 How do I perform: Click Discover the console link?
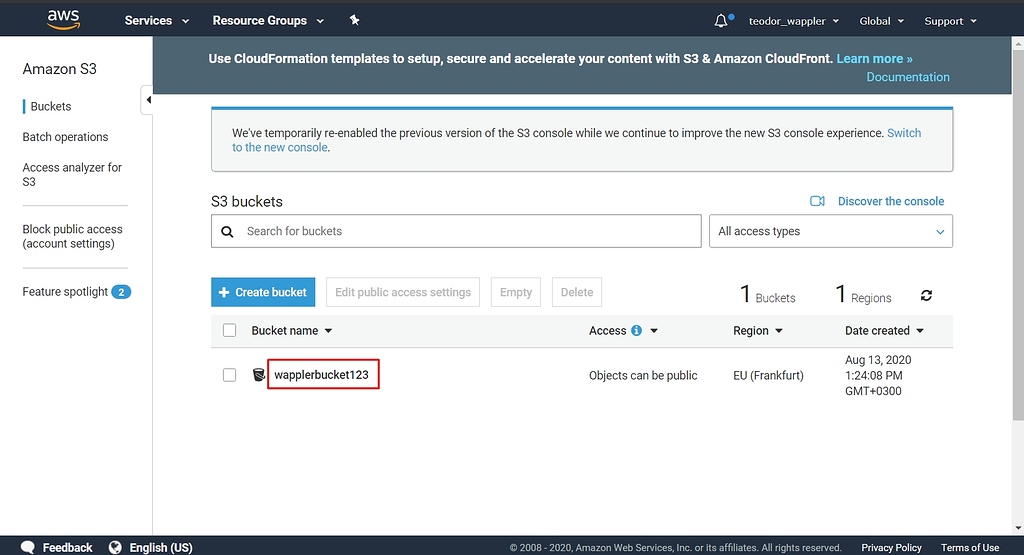coord(891,201)
